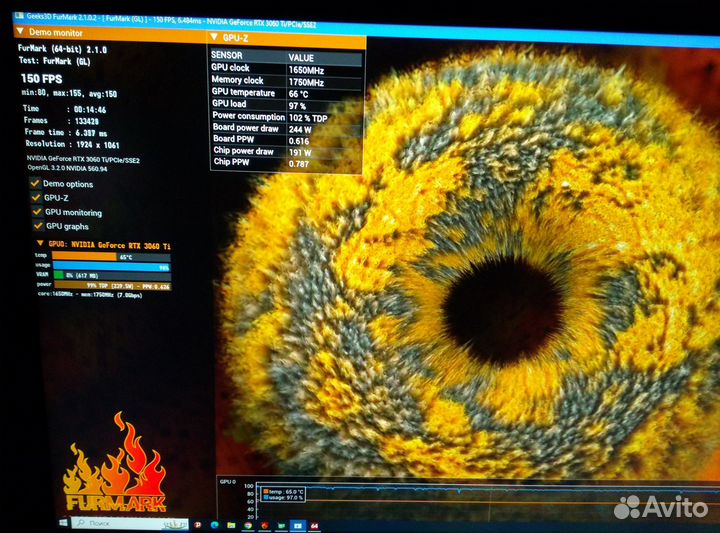Collapse the Demo monitor panel

21,32
